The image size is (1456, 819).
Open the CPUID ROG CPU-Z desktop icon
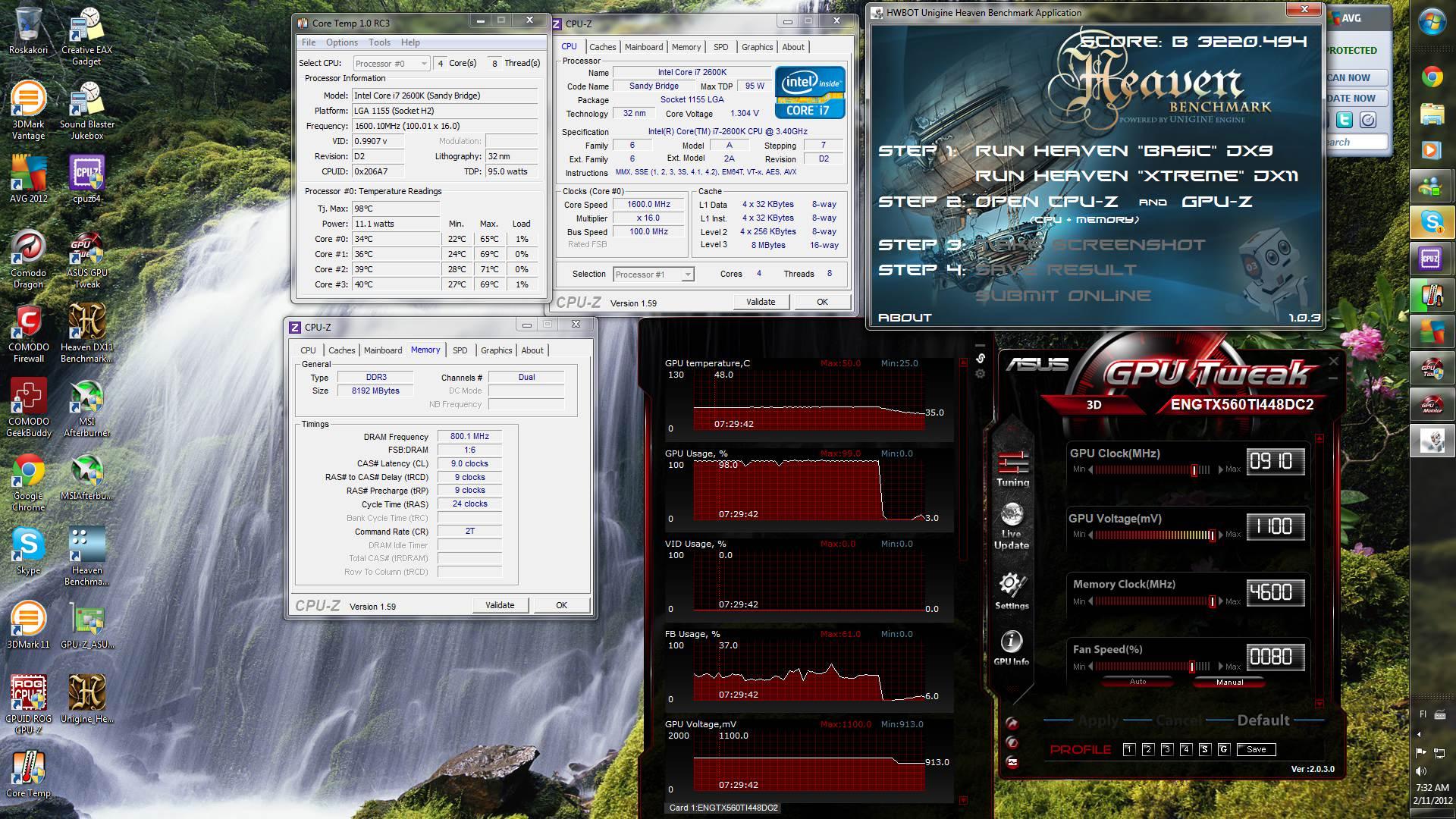(x=28, y=705)
